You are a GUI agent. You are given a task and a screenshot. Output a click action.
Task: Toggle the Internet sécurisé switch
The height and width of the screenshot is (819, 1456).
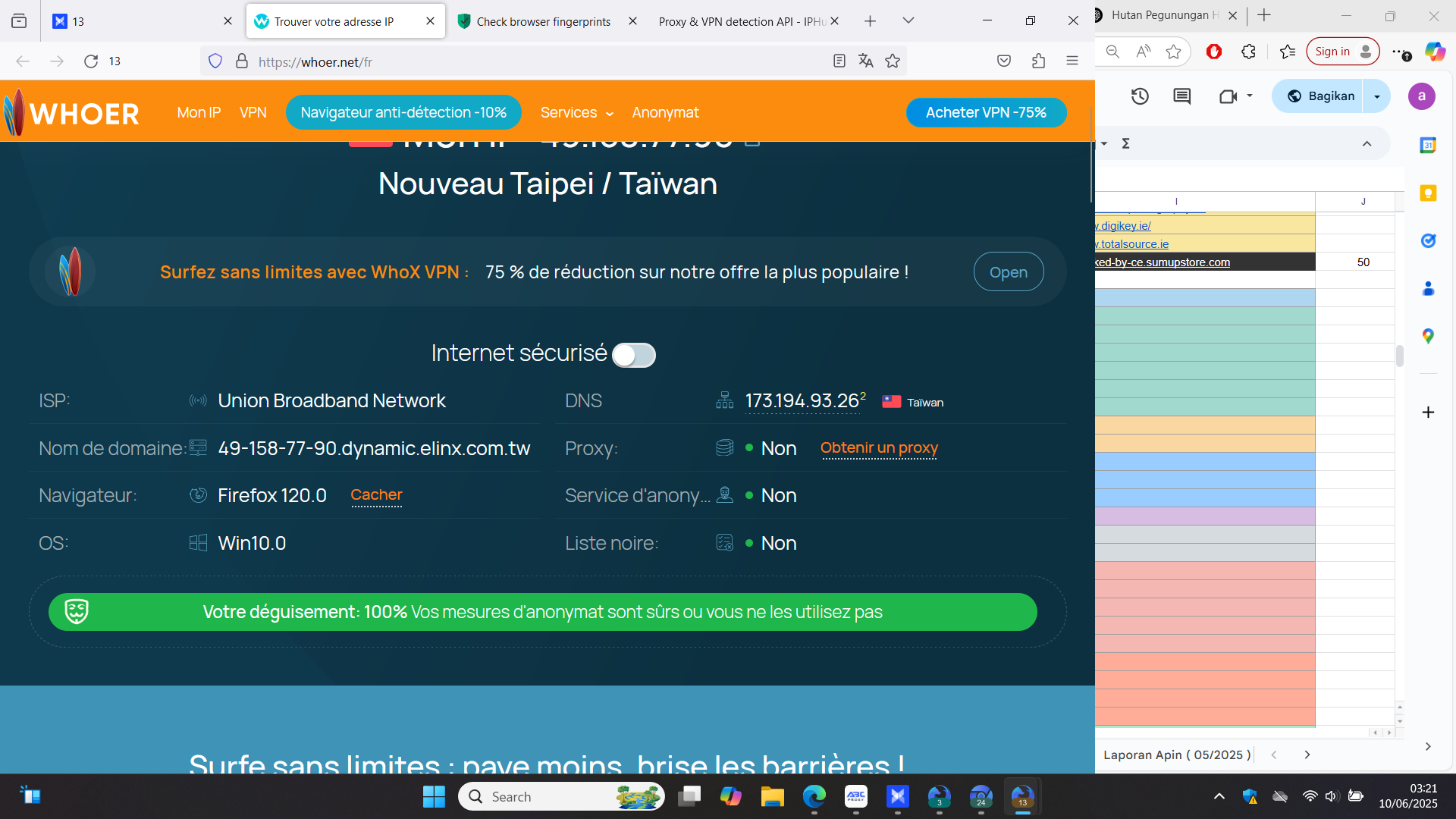[x=634, y=355]
